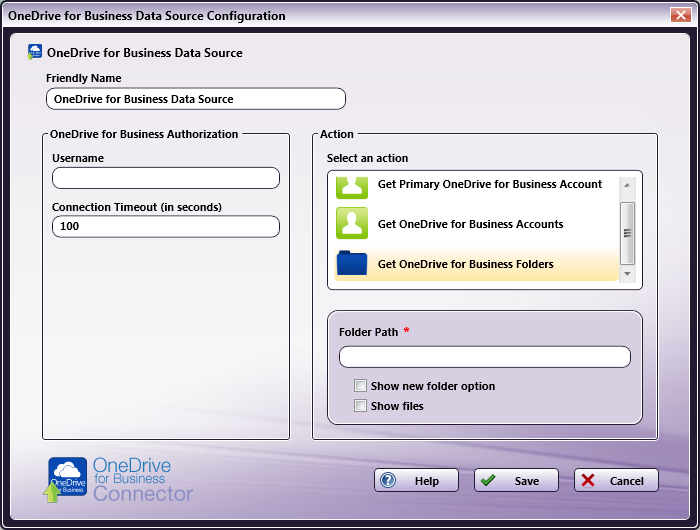Click the Show new folder option label
The width and height of the screenshot is (700, 530).
click(x=433, y=386)
